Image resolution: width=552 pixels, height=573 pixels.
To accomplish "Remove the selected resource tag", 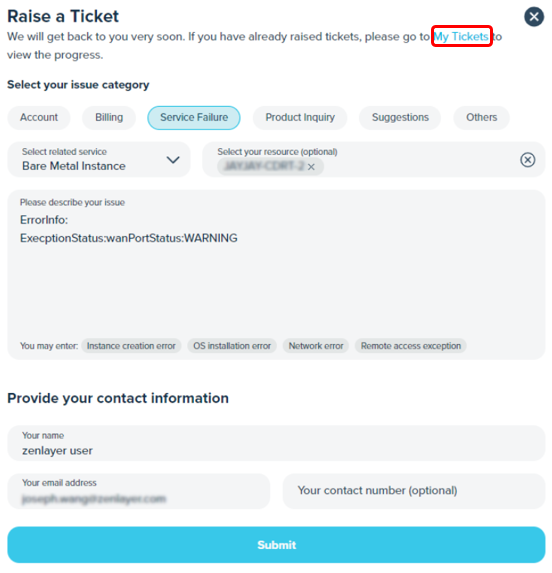I will click(x=311, y=167).
